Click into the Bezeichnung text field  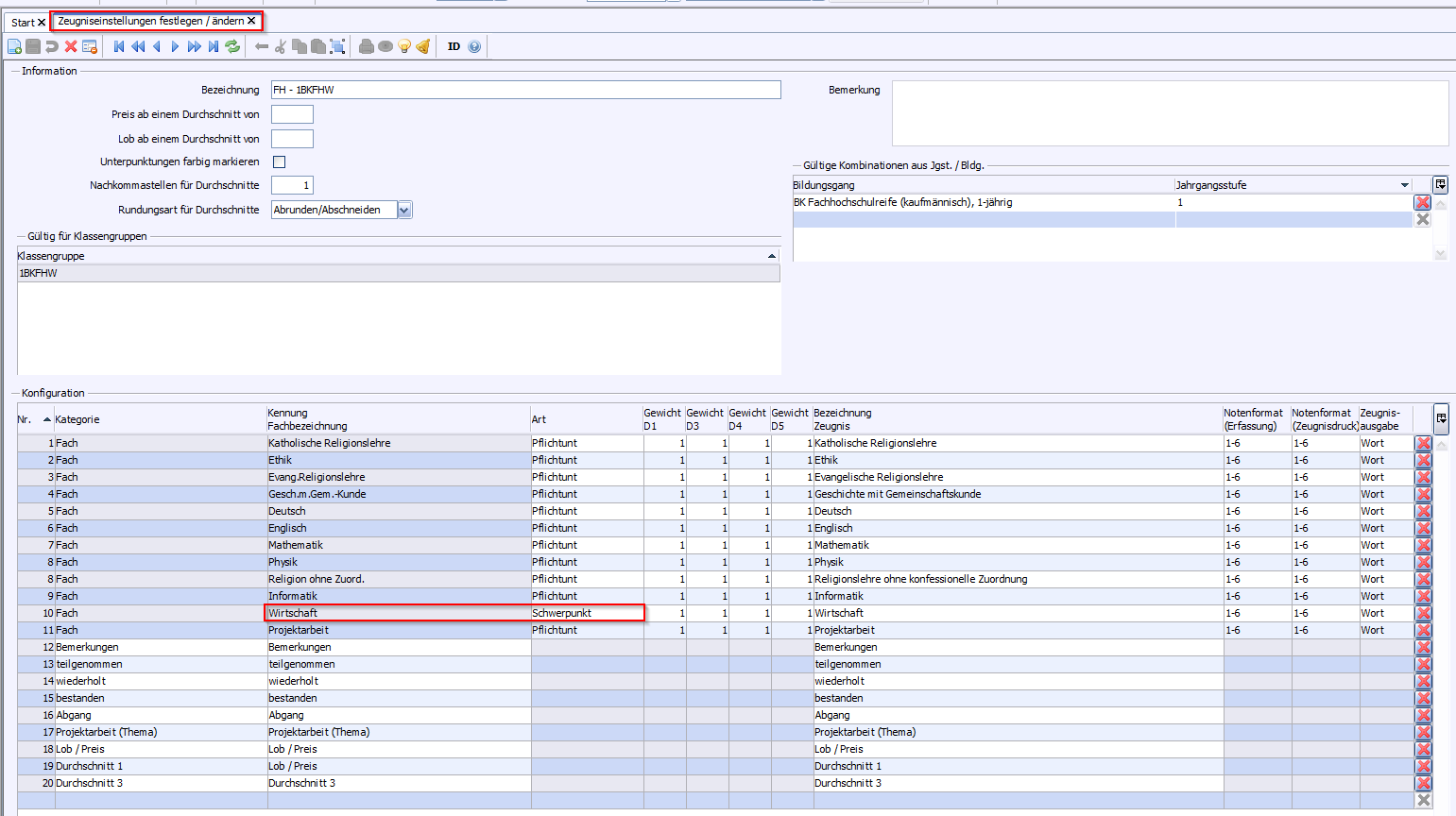[x=525, y=90]
